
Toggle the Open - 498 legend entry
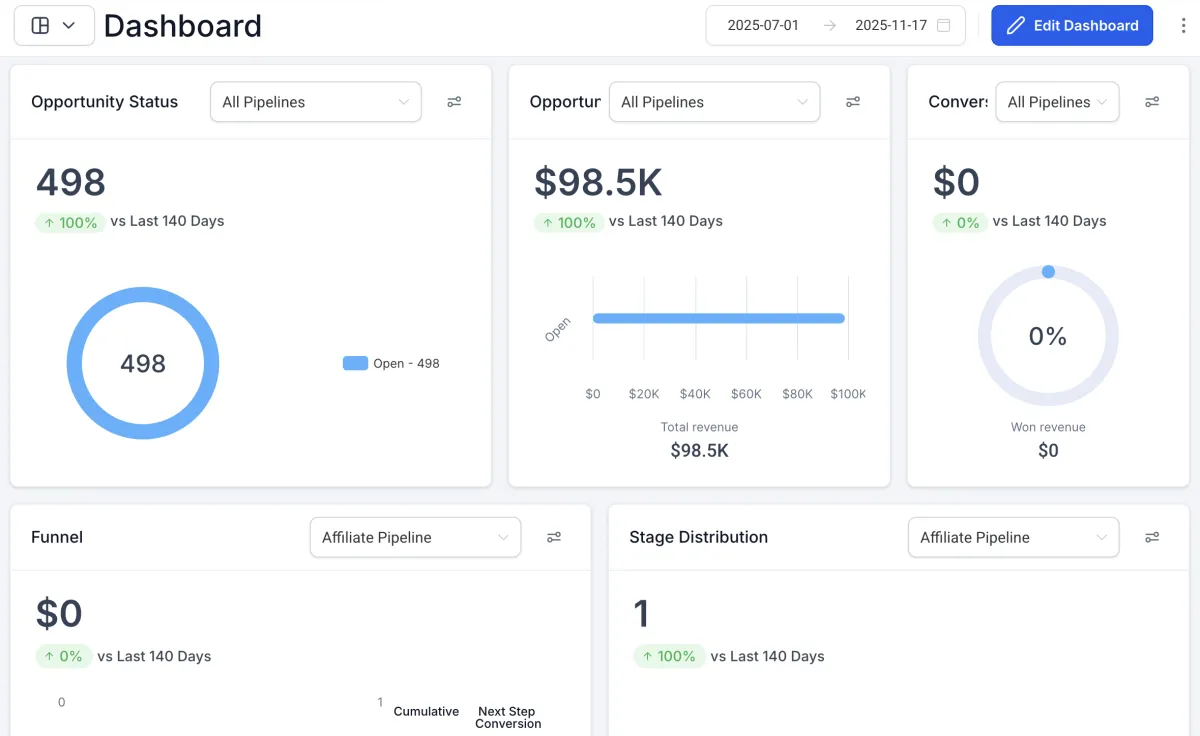391,364
